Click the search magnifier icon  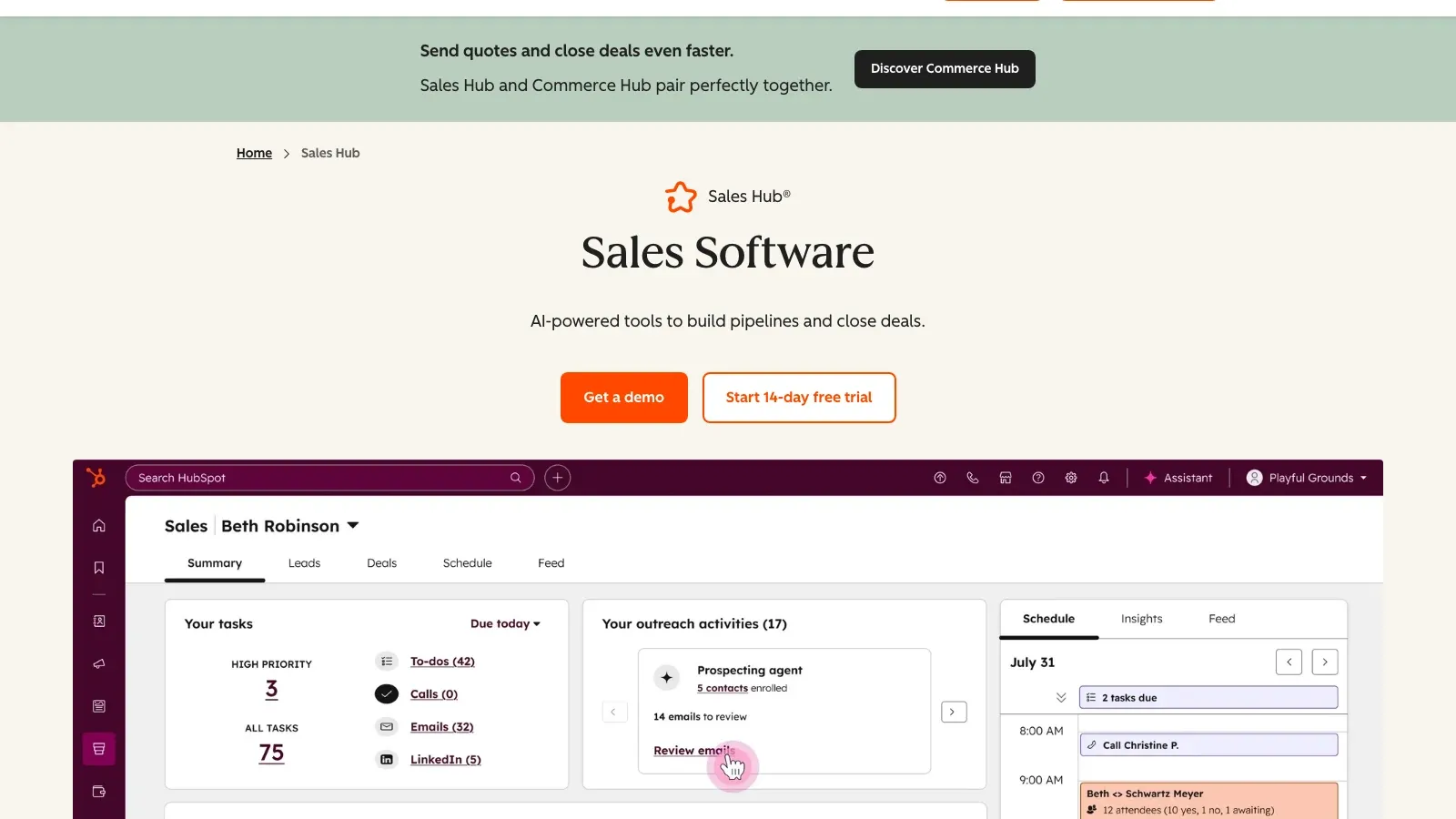click(516, 478)
